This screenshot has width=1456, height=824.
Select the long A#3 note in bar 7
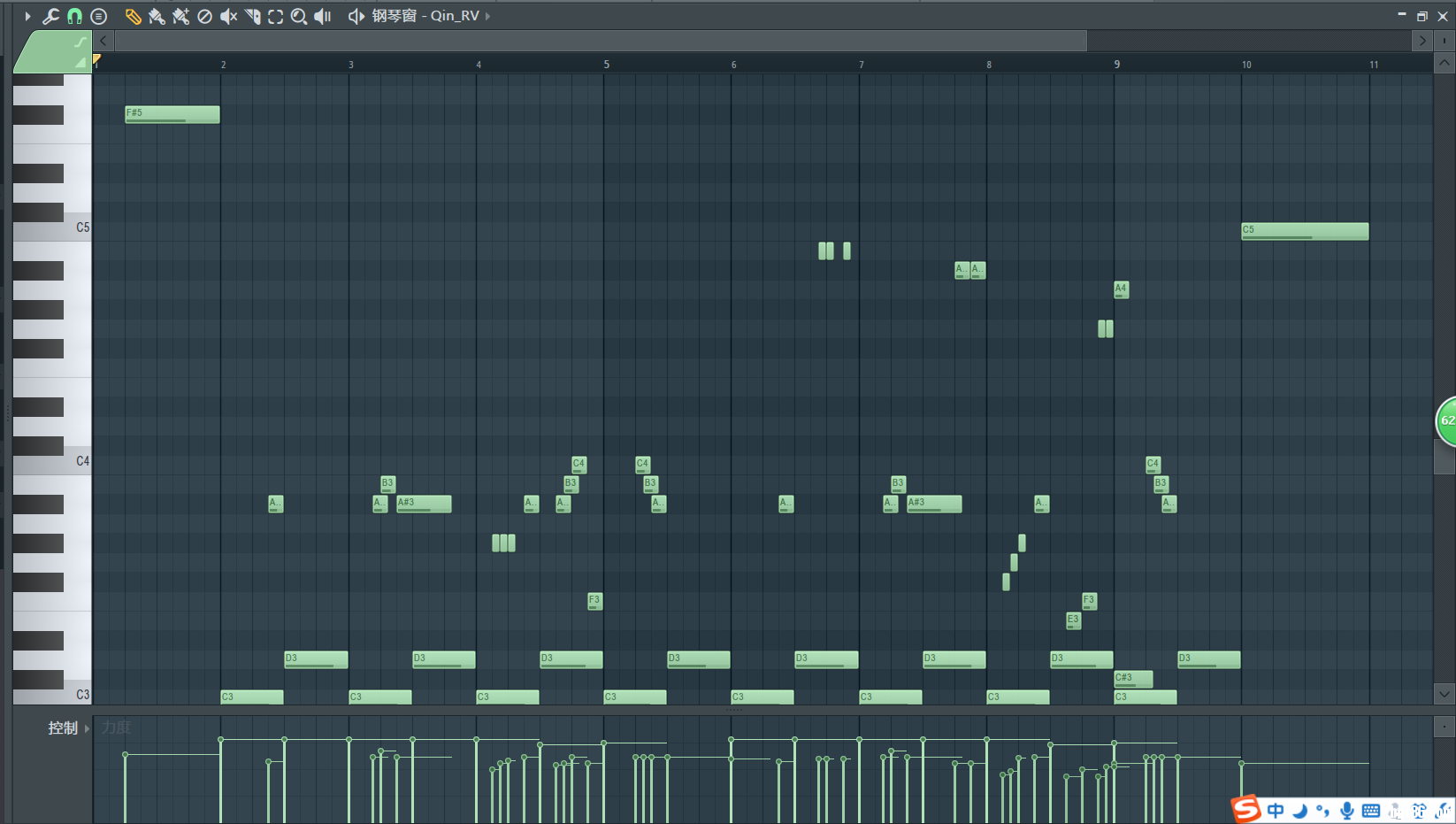[934, 504]
